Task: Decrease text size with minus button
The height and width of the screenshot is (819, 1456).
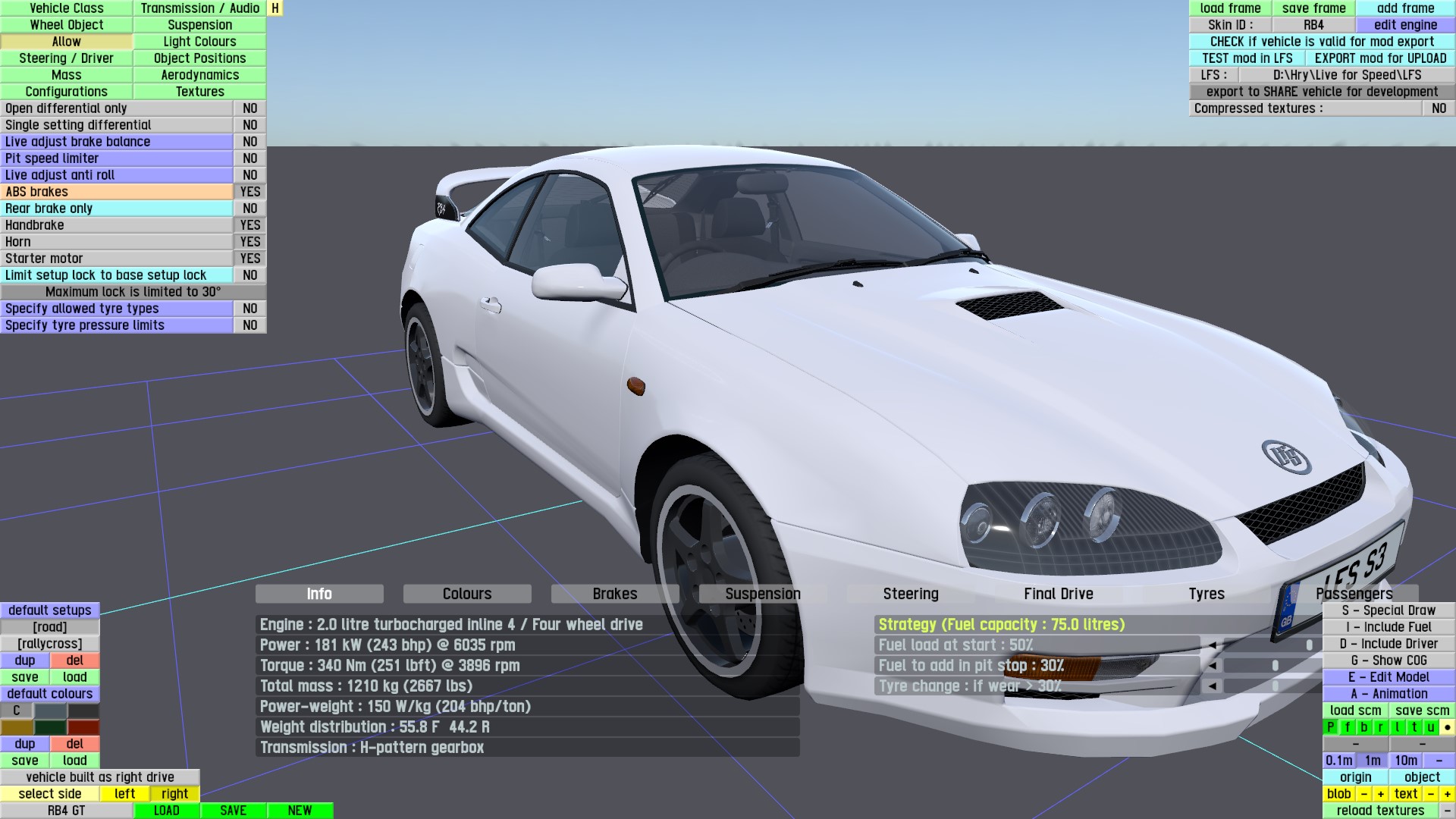Action: coord(1430,794)
